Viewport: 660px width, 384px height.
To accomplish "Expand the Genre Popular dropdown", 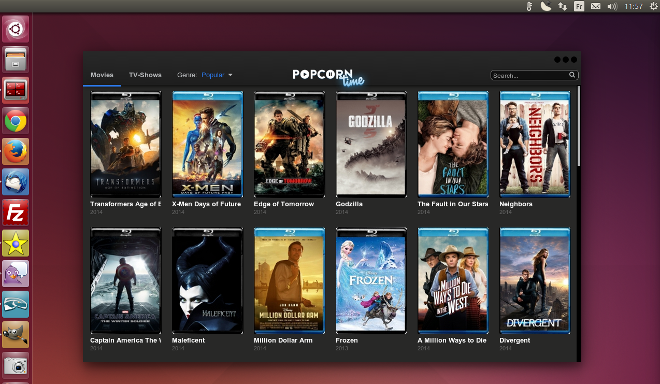I will (217, 75).
